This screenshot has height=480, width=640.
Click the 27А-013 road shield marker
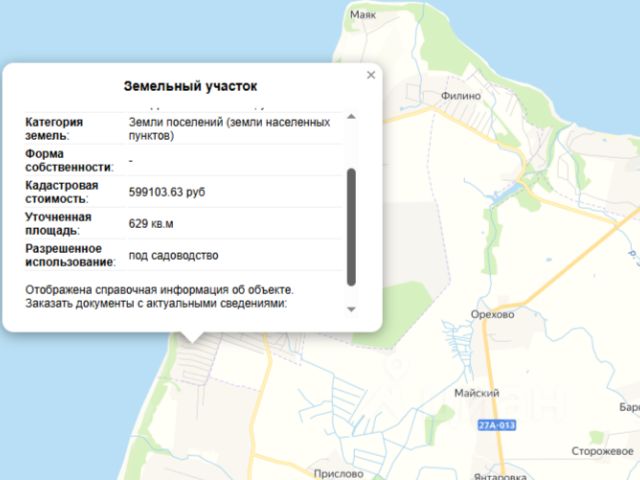coord(496,425)
